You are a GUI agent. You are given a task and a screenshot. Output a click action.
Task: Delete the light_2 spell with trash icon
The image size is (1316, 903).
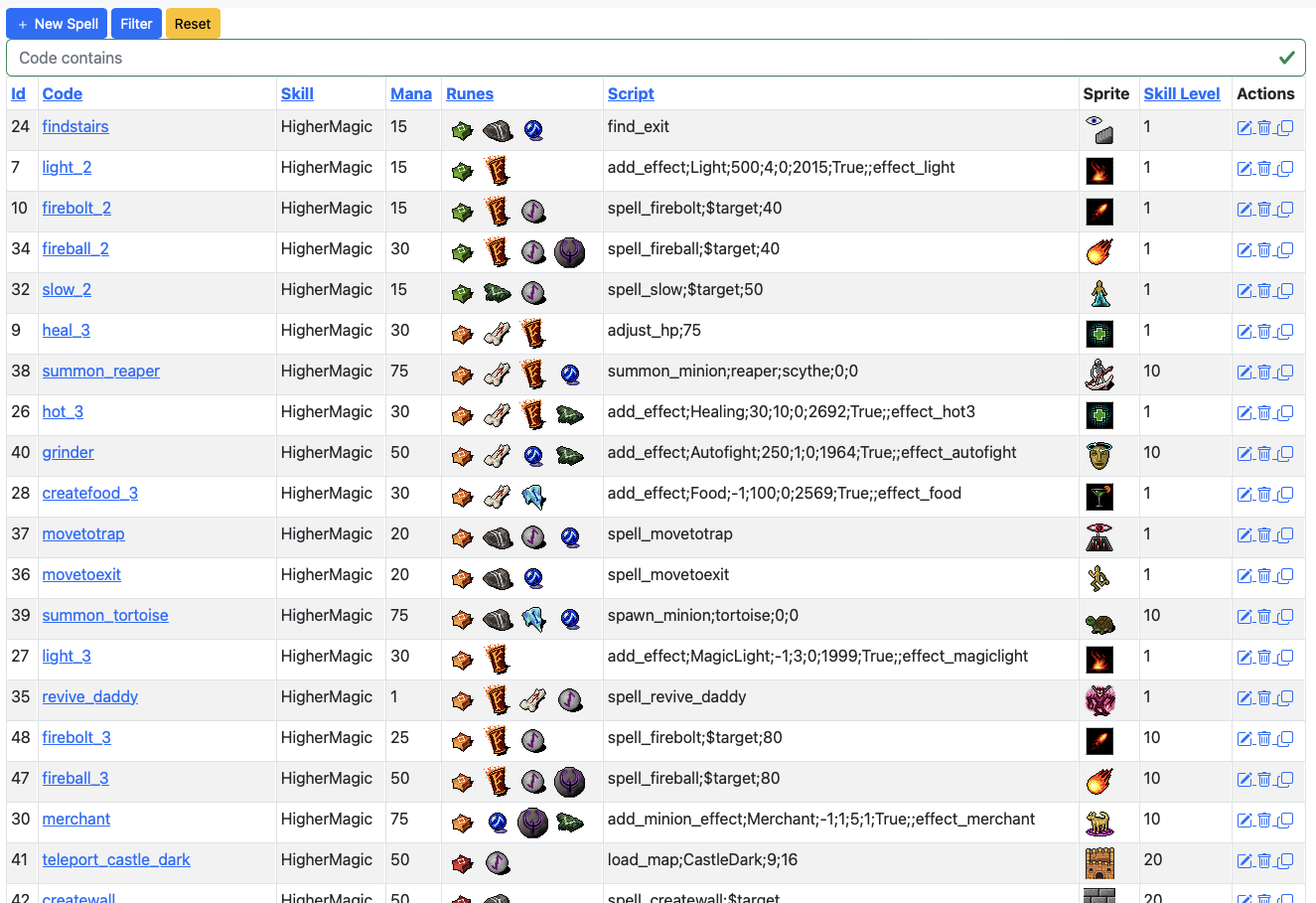point(1264,168)
